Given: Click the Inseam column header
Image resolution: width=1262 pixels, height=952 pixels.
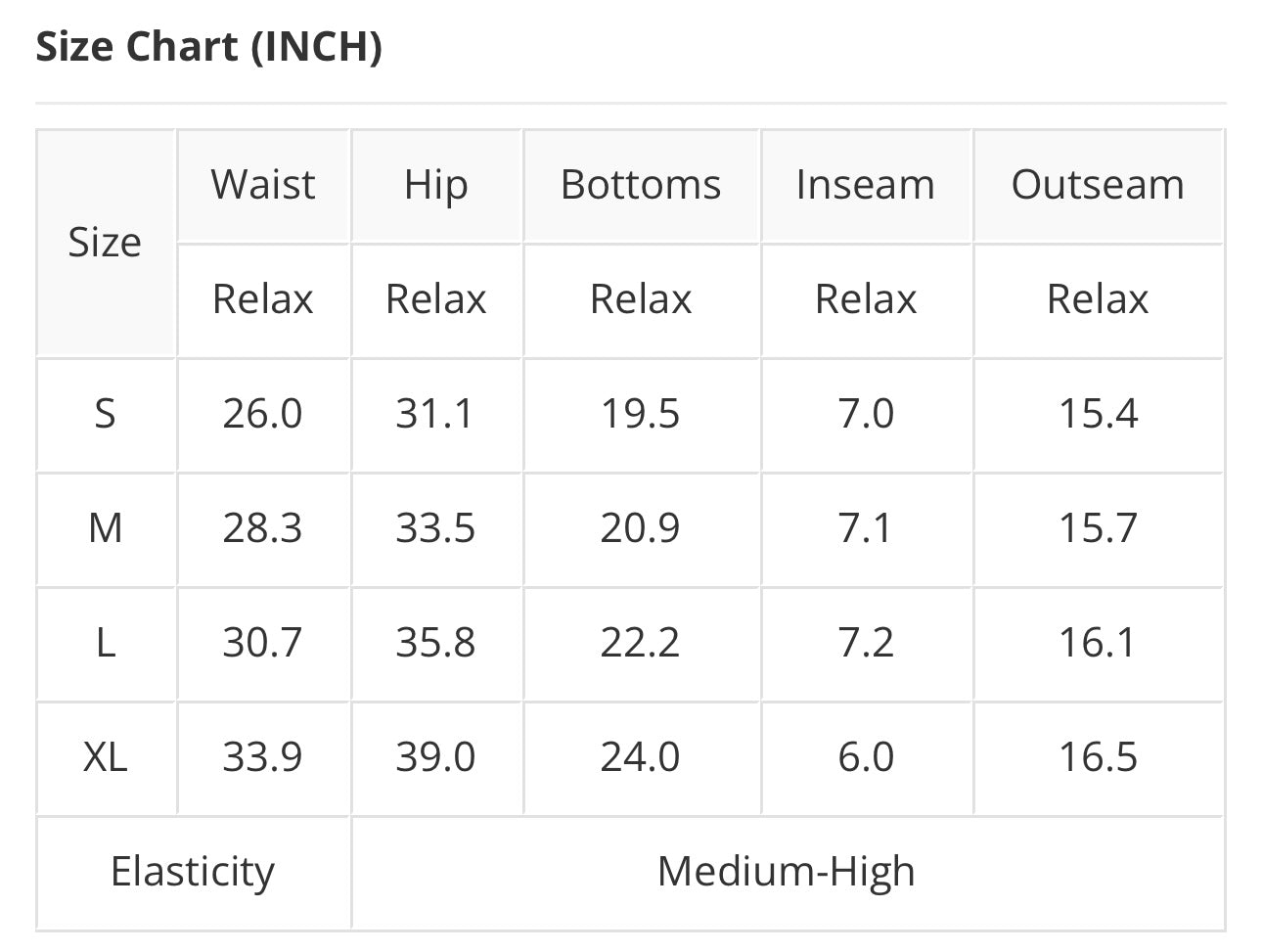Looking at the screenshot, I should tap(865, 185).
